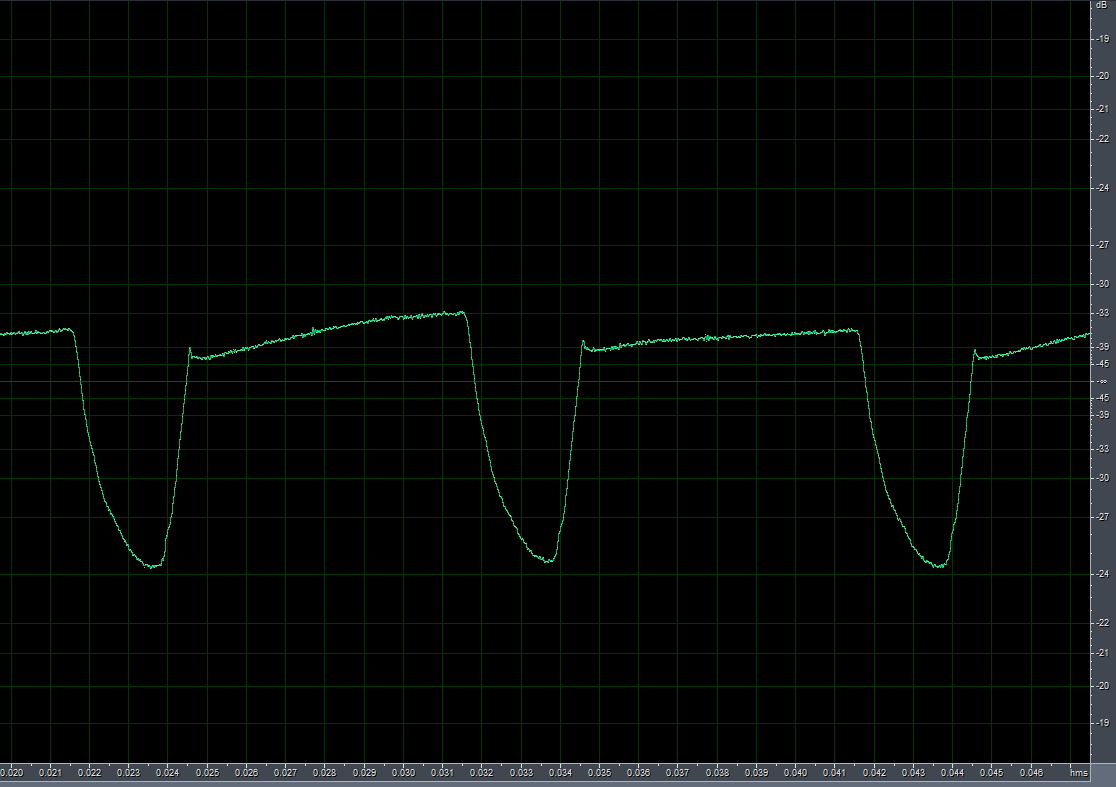Screen dimensions: 1116x787
Task: Click the lower -22 dB scale label
Action: (1102, 622)
